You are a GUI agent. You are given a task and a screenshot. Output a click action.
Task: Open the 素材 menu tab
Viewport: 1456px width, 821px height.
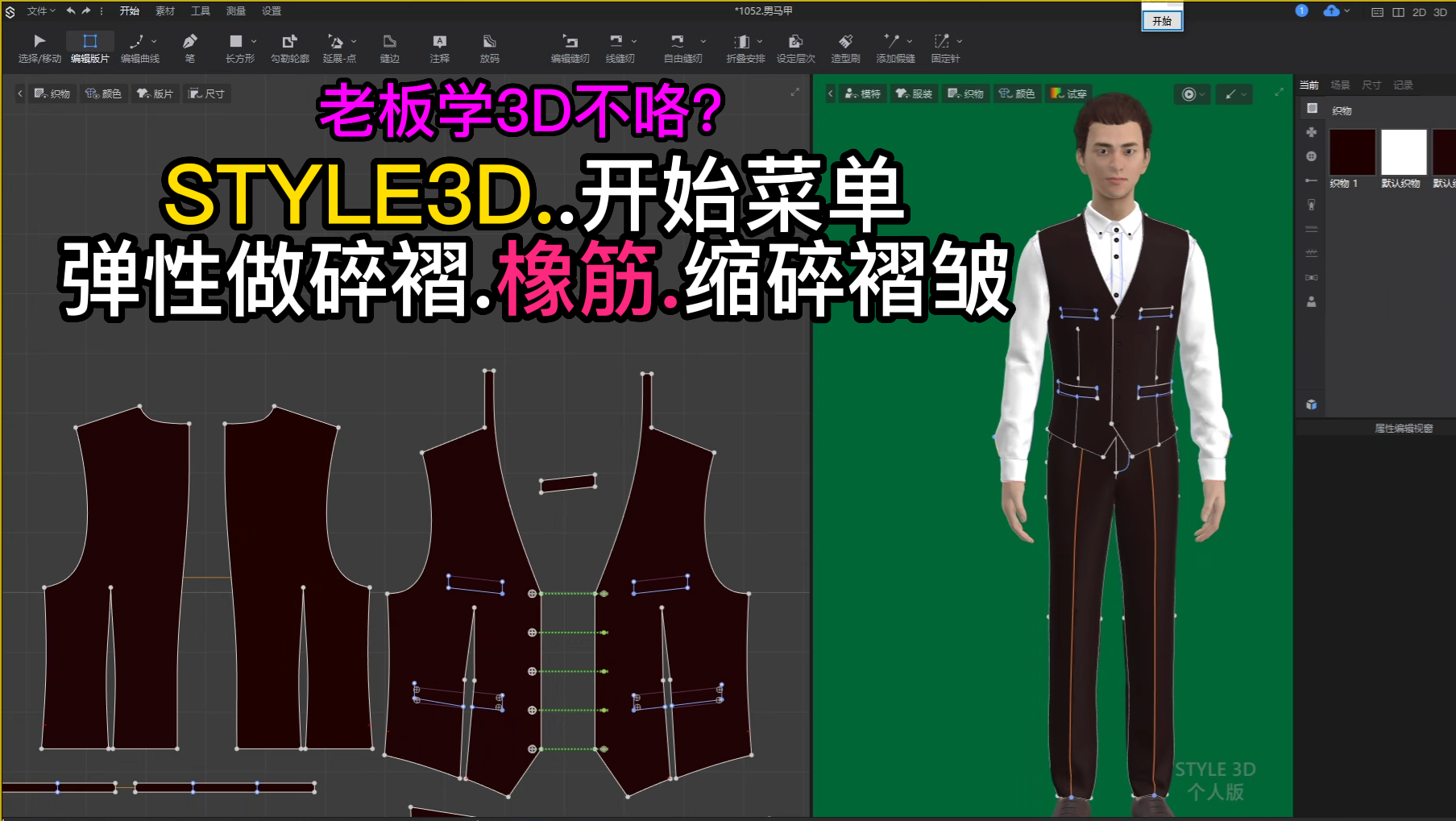pos(164,11)
